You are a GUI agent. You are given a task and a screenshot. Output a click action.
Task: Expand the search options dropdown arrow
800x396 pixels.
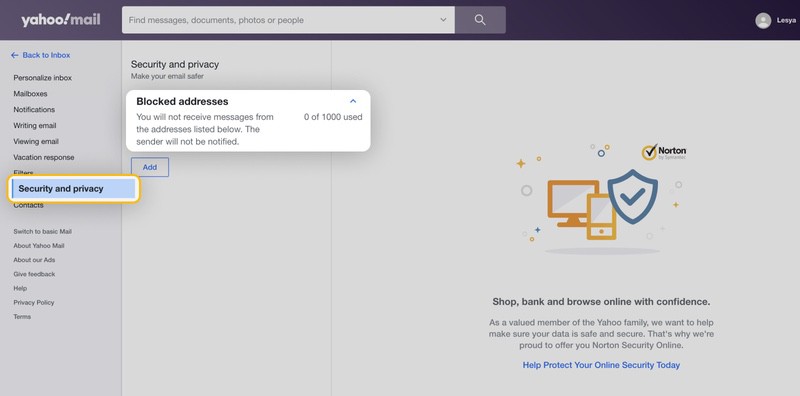point(443,20)
